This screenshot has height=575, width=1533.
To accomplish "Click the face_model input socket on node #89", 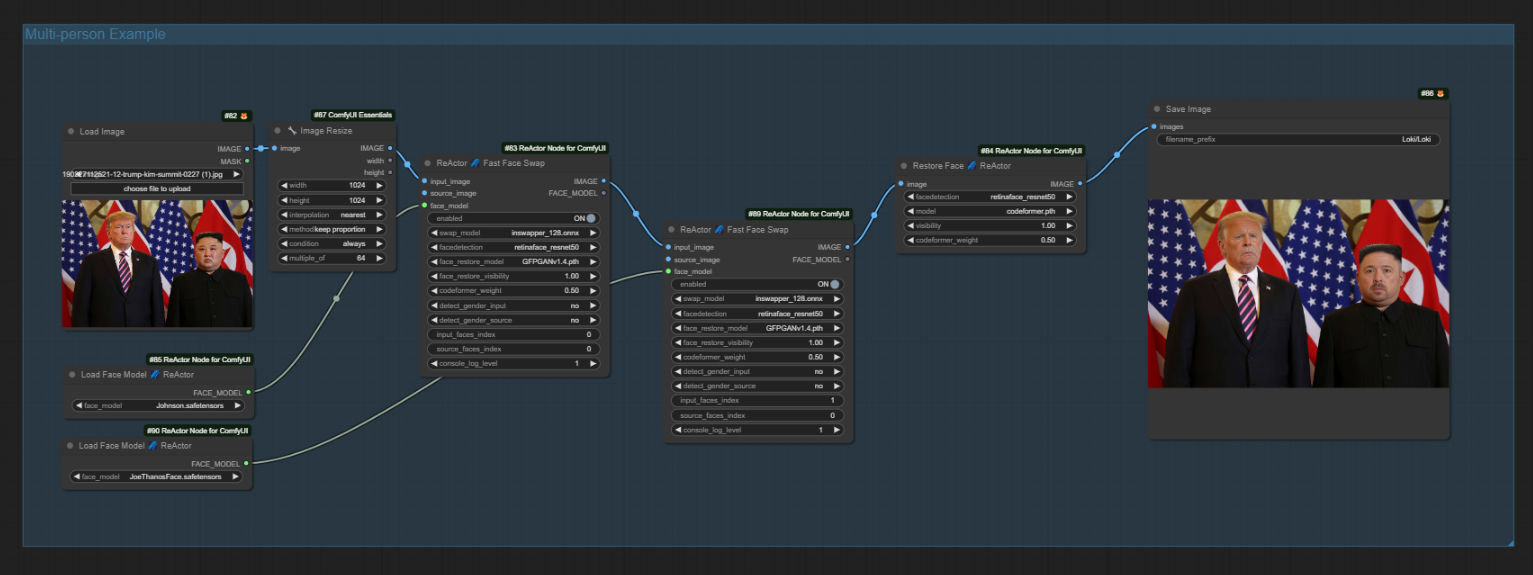I will (668, 271).
